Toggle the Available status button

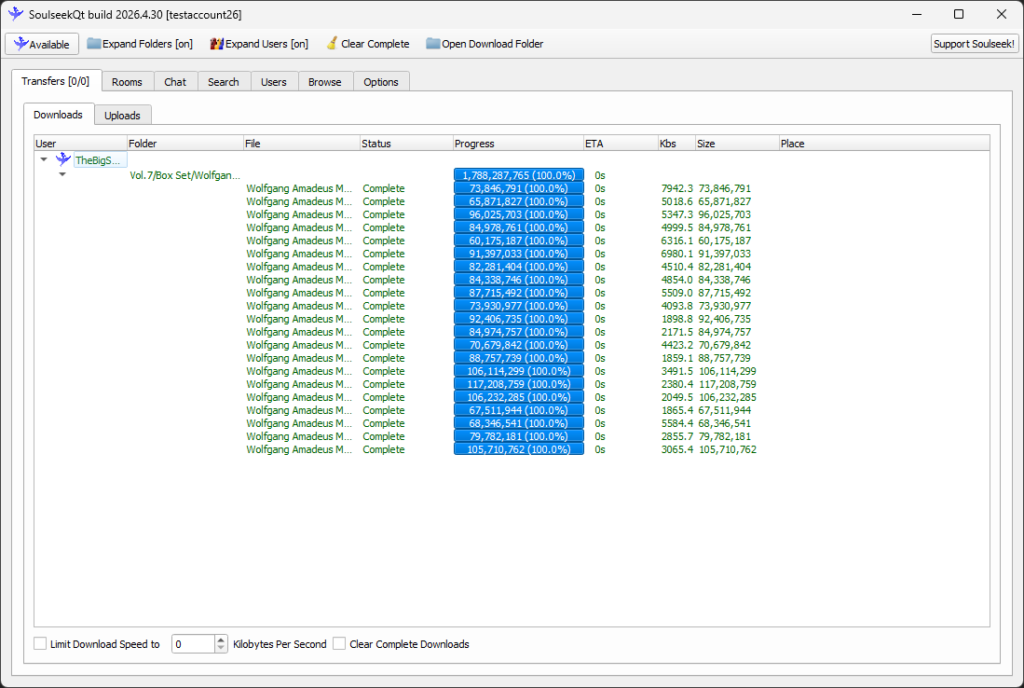[x=42, y=44]
